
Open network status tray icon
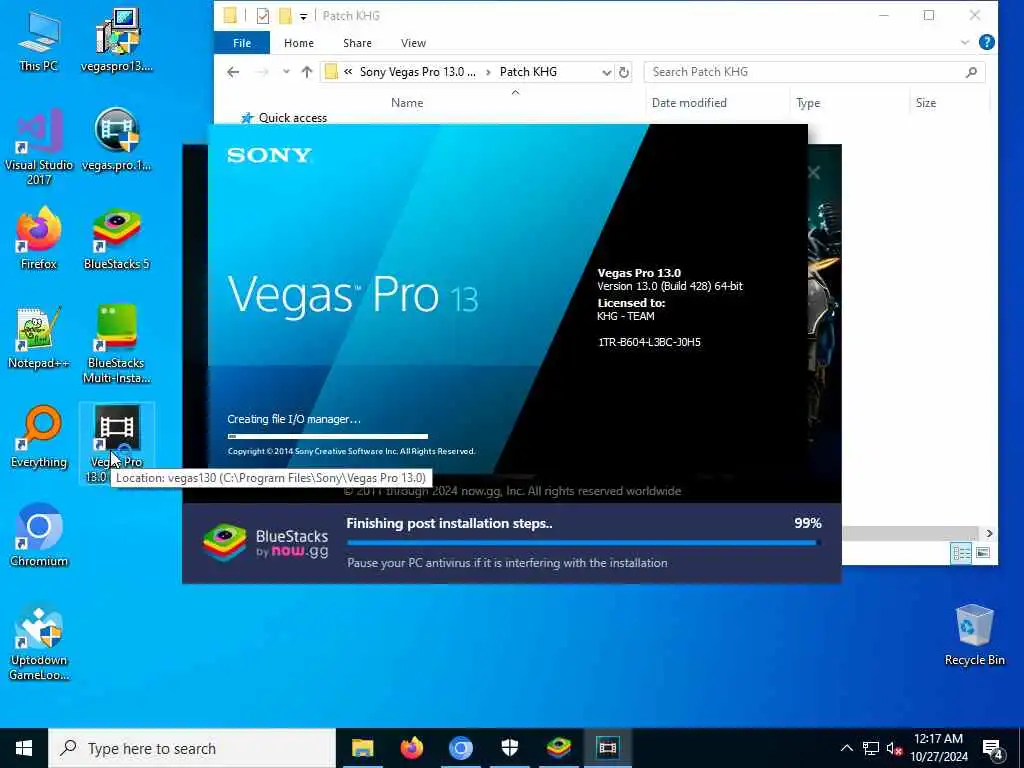pos(871,748)
